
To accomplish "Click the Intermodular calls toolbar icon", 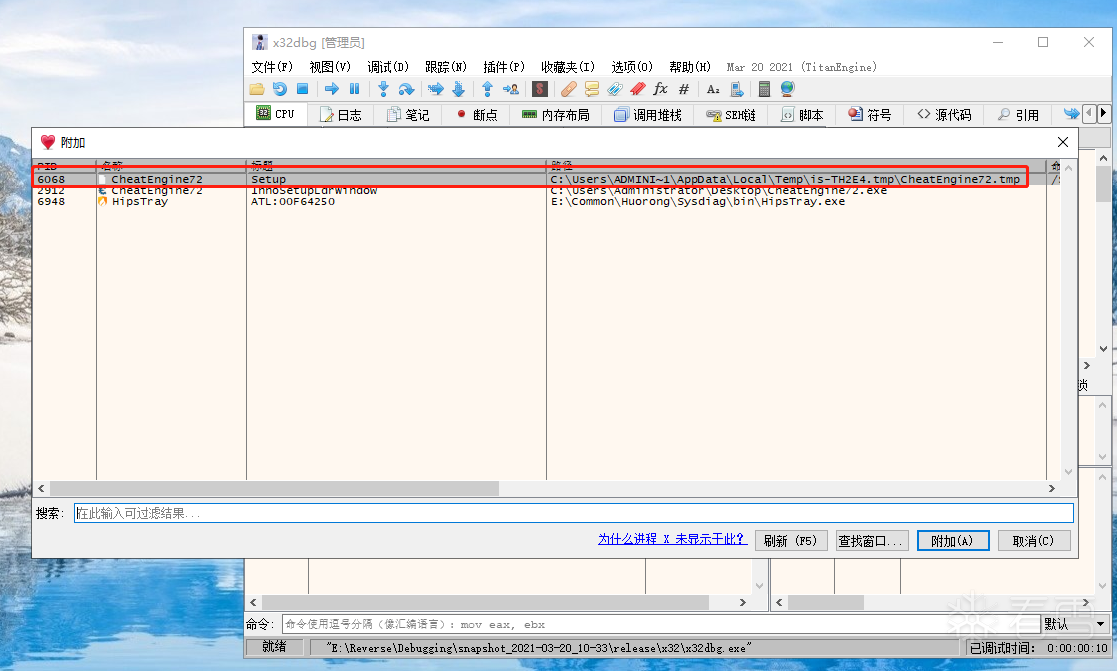I will pyautogui.click(x=737, y=89).
